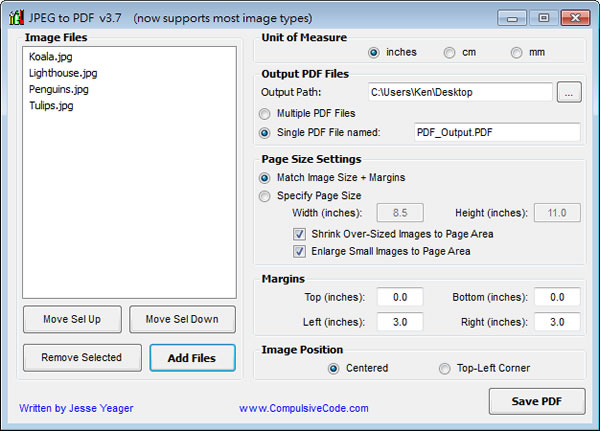Click Remove Selected button
The height and width of the screenshot is (431, 600).
click(x=82, y=358)
